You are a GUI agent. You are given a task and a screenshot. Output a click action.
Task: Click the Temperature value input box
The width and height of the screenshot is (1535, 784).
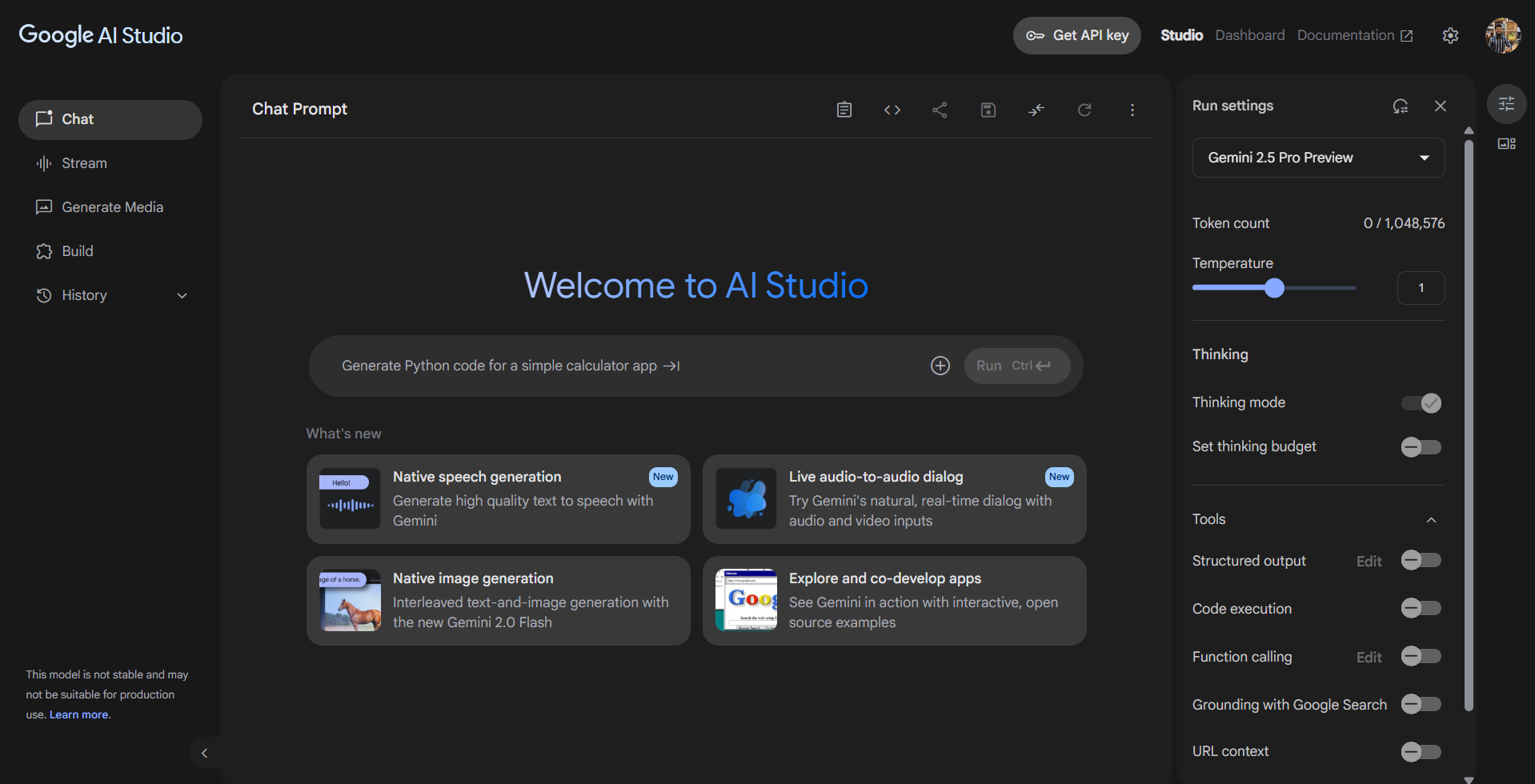click(x=1421, y=288)
